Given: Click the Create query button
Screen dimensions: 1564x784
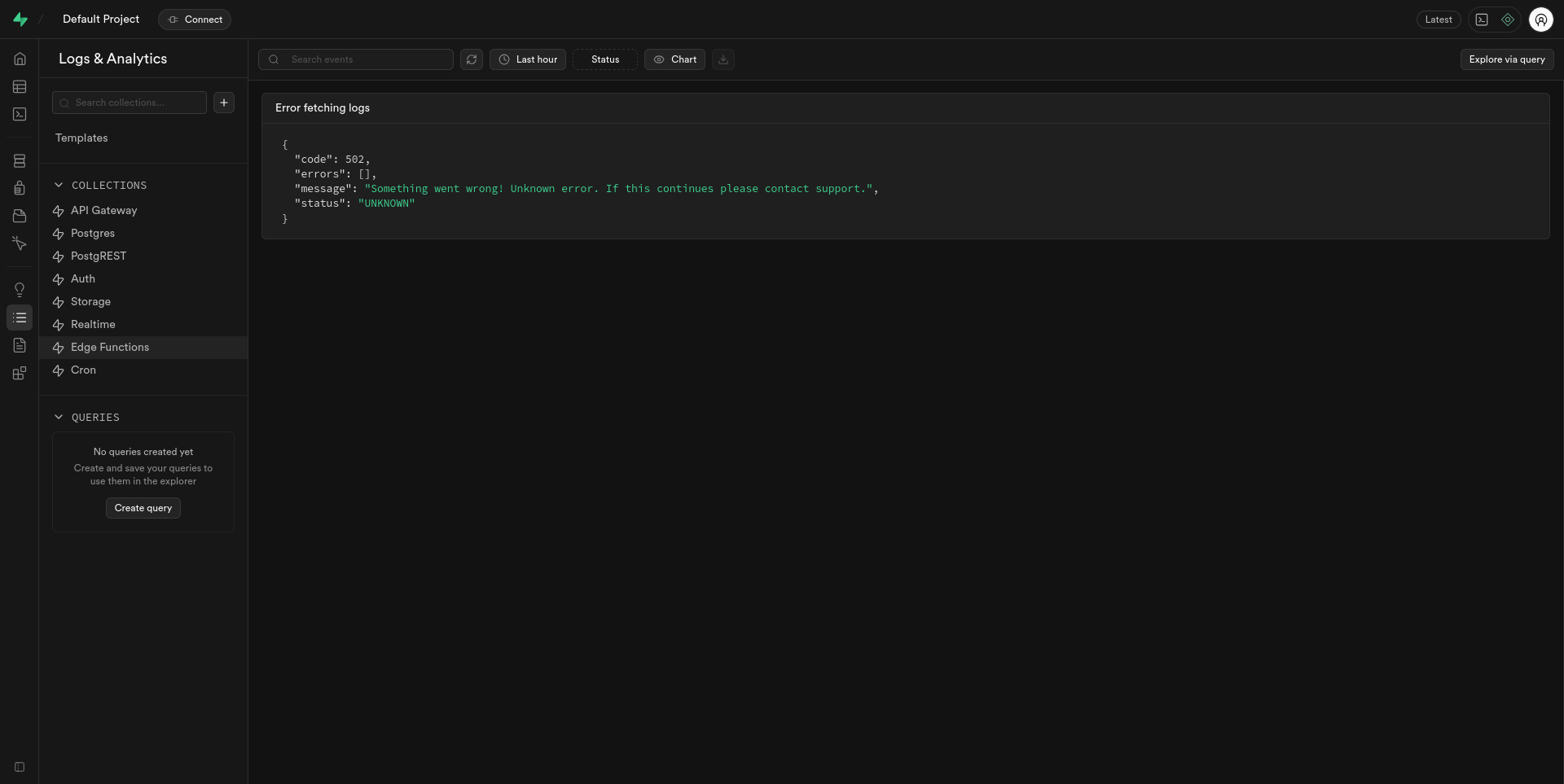Looking at the screenshot, I should pos(143,508).
